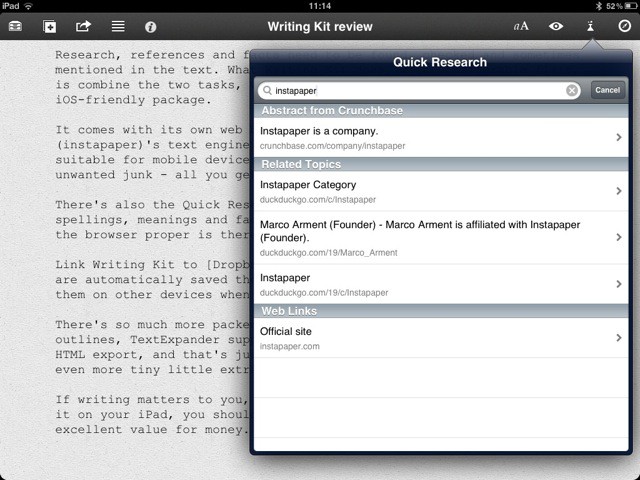Image resolution: width=640 pixels, height=480 pixels.
Task: Open 'Instapaper is a company' abstract
Action: click(440, 137)
